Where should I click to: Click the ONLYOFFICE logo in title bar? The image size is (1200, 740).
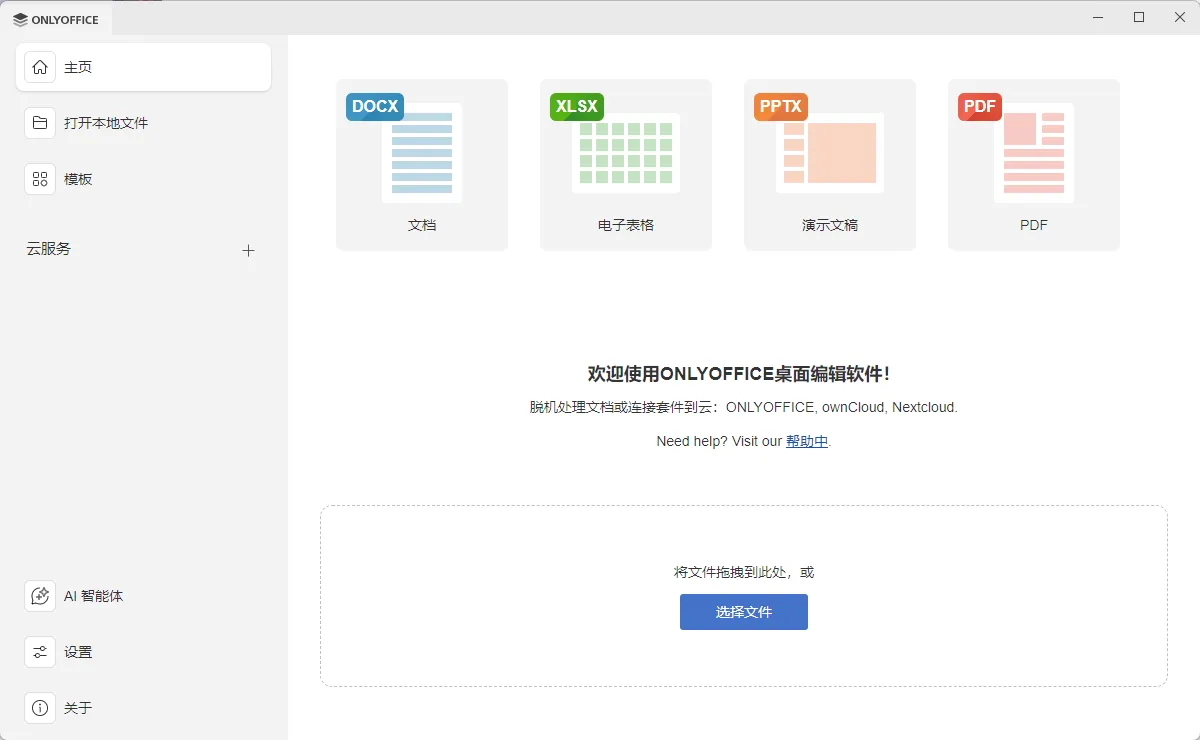[56, 19]
